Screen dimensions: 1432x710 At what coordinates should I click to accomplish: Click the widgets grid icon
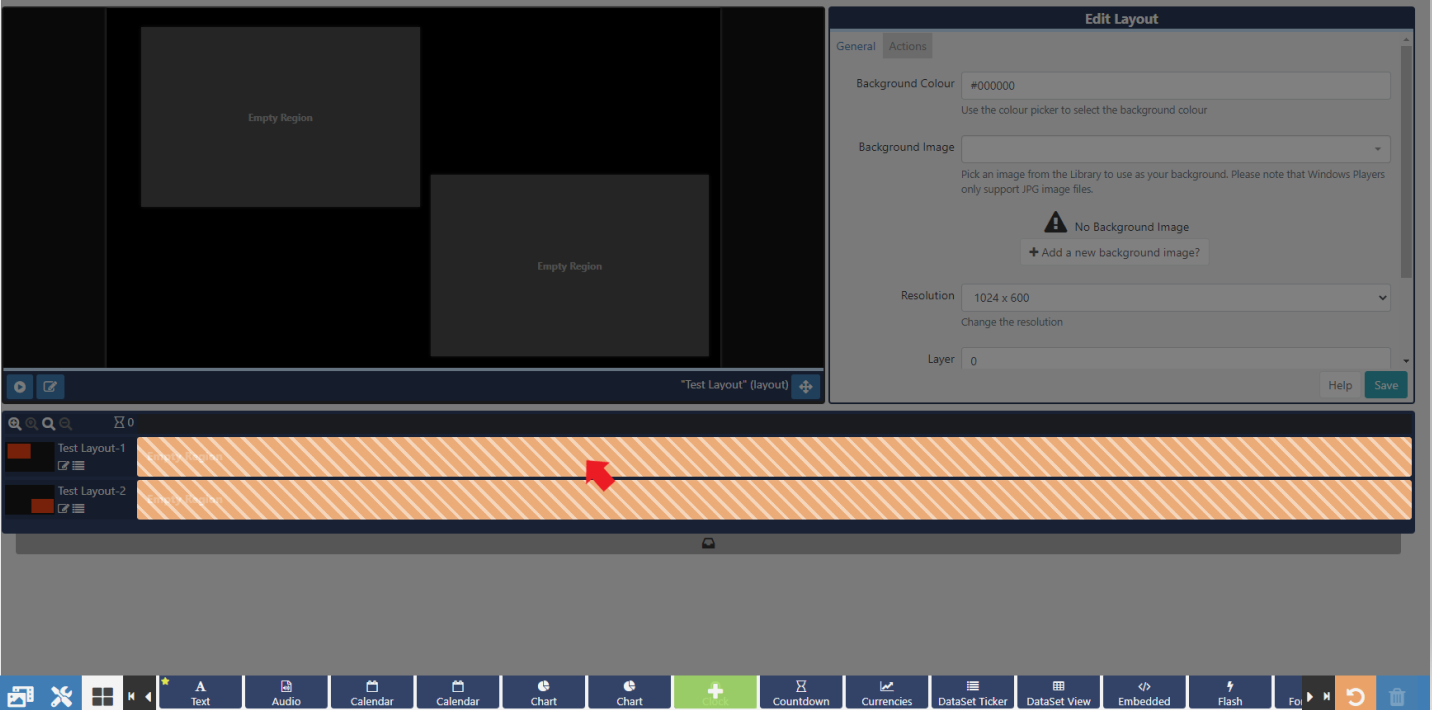[102, 694]
